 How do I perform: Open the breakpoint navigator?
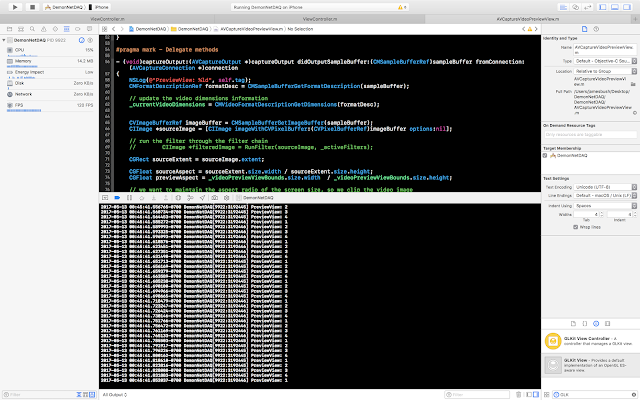pyautogui.click(x=78, y=29)
